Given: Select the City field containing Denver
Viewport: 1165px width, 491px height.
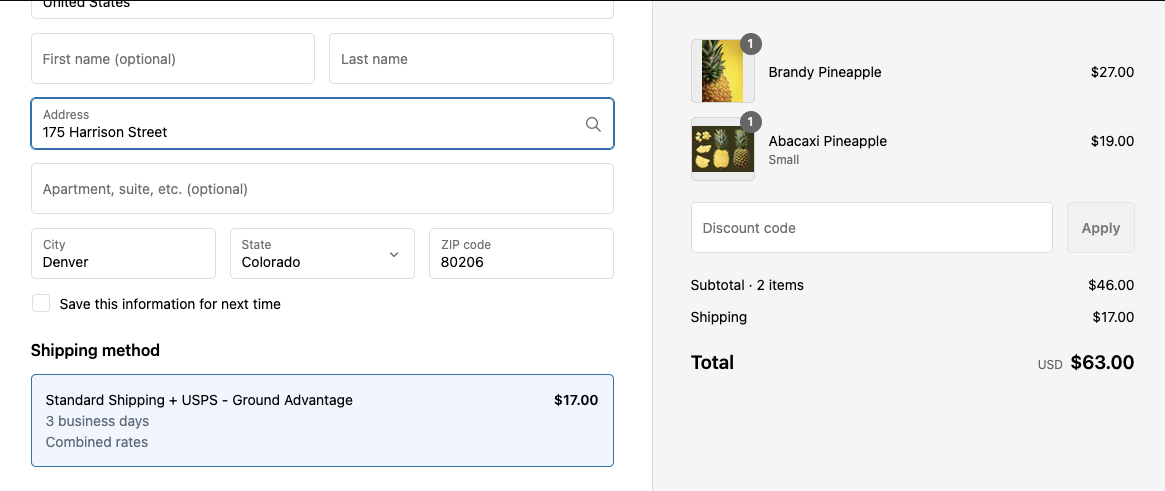Looking at the screenshot, I should [x=123, y=254].
